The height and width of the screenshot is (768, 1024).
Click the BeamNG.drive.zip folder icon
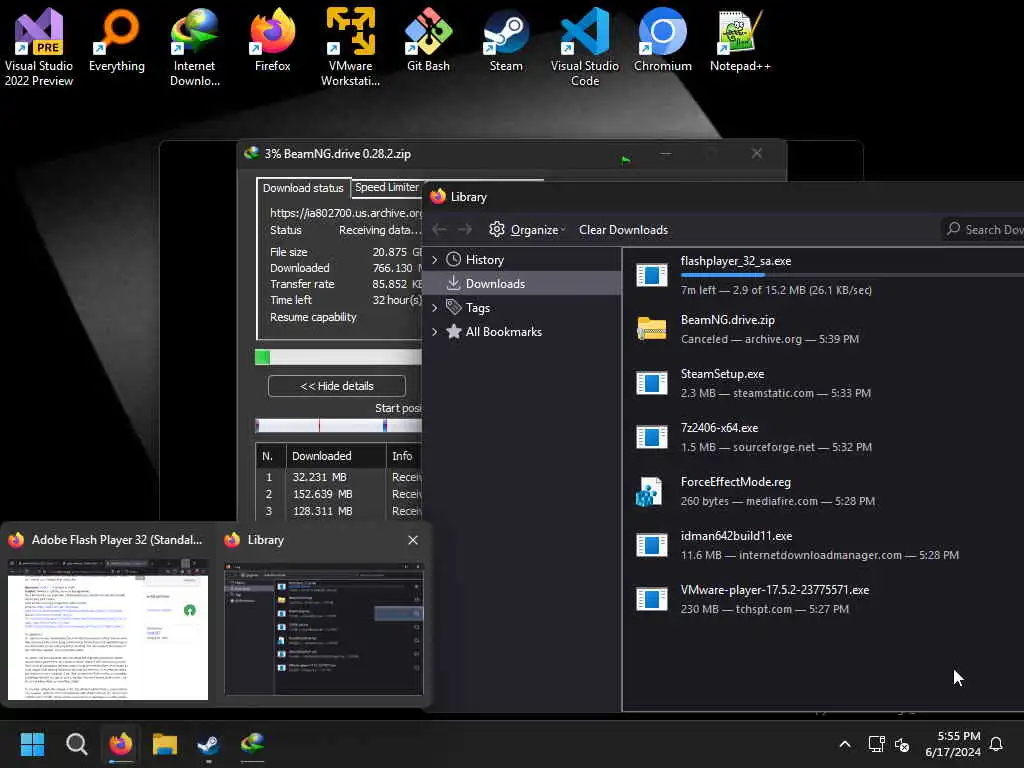coord(651,328)
